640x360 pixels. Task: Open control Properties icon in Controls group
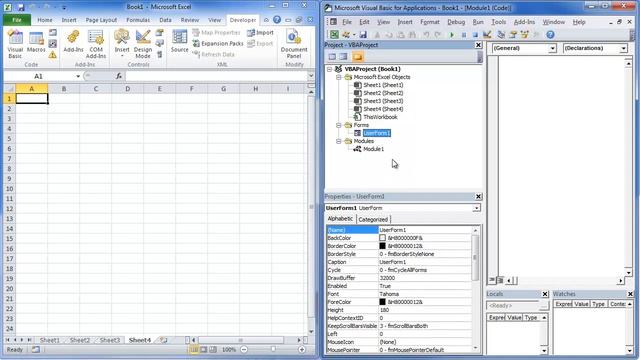click(160, 33)
